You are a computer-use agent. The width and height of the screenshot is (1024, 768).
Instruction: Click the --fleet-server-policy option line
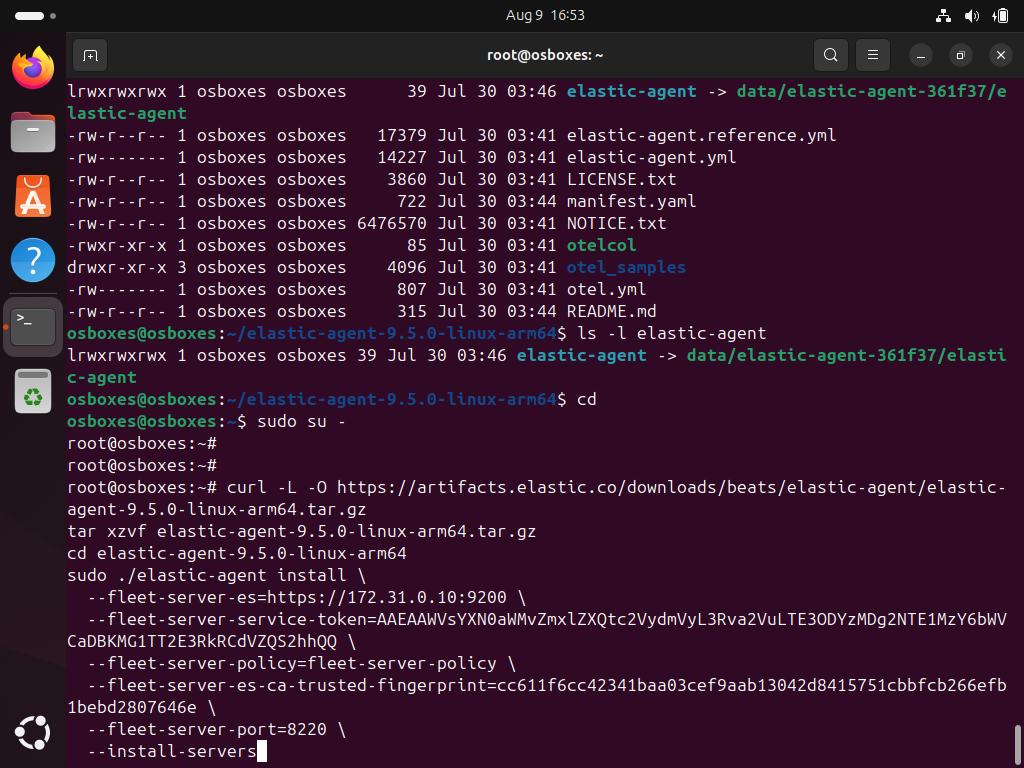point(301,664)
